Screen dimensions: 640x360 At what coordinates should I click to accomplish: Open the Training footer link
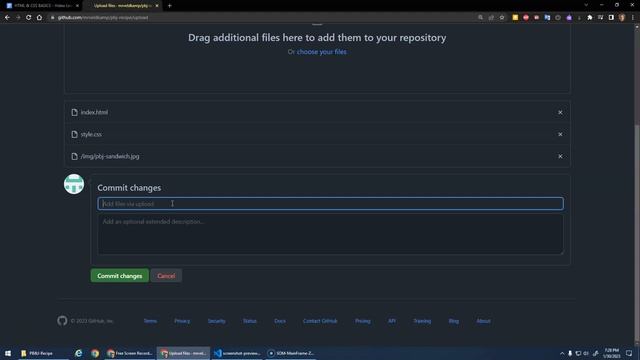(422, 321)
